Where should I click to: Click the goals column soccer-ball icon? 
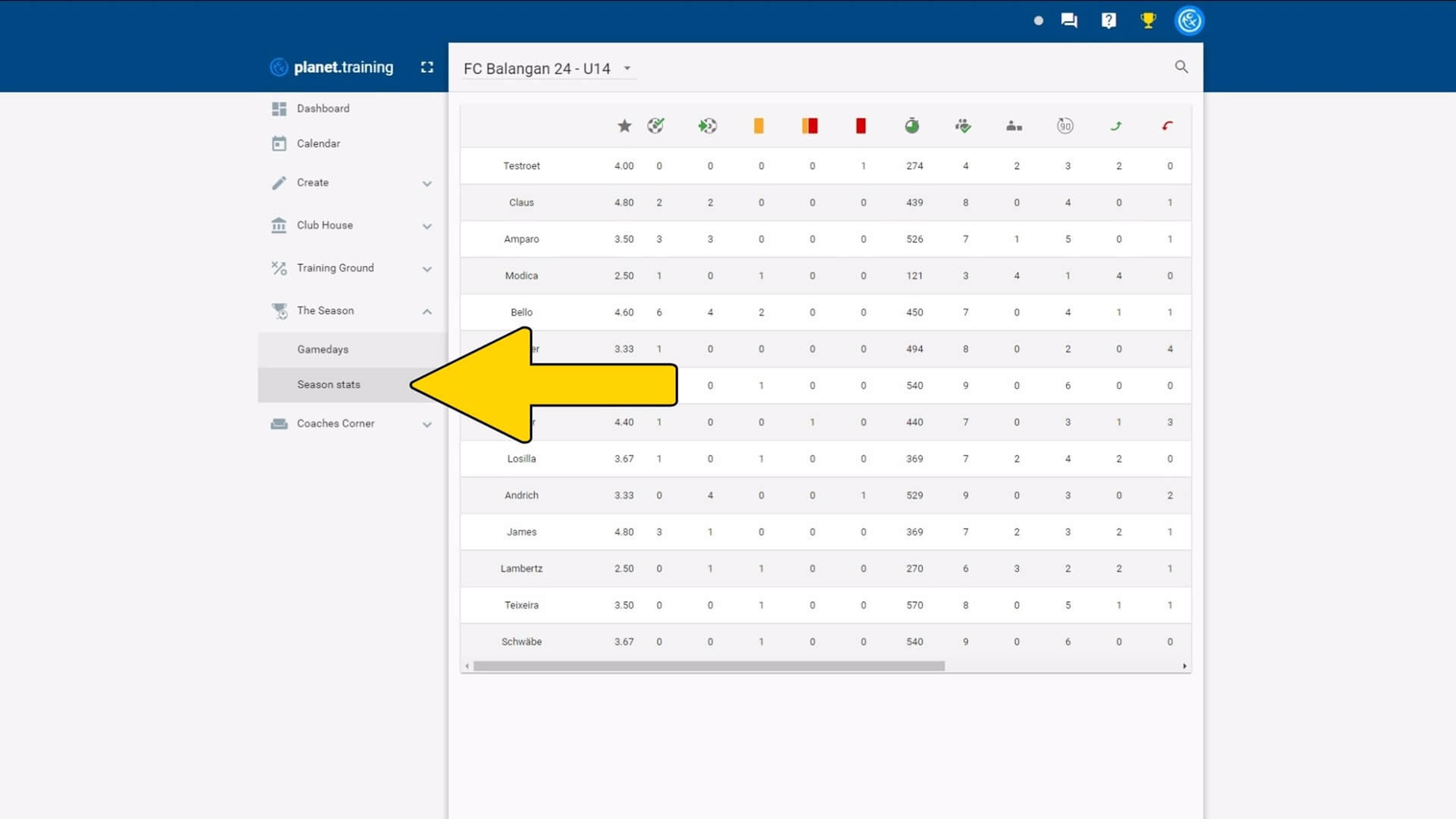(x=656, y=126)
